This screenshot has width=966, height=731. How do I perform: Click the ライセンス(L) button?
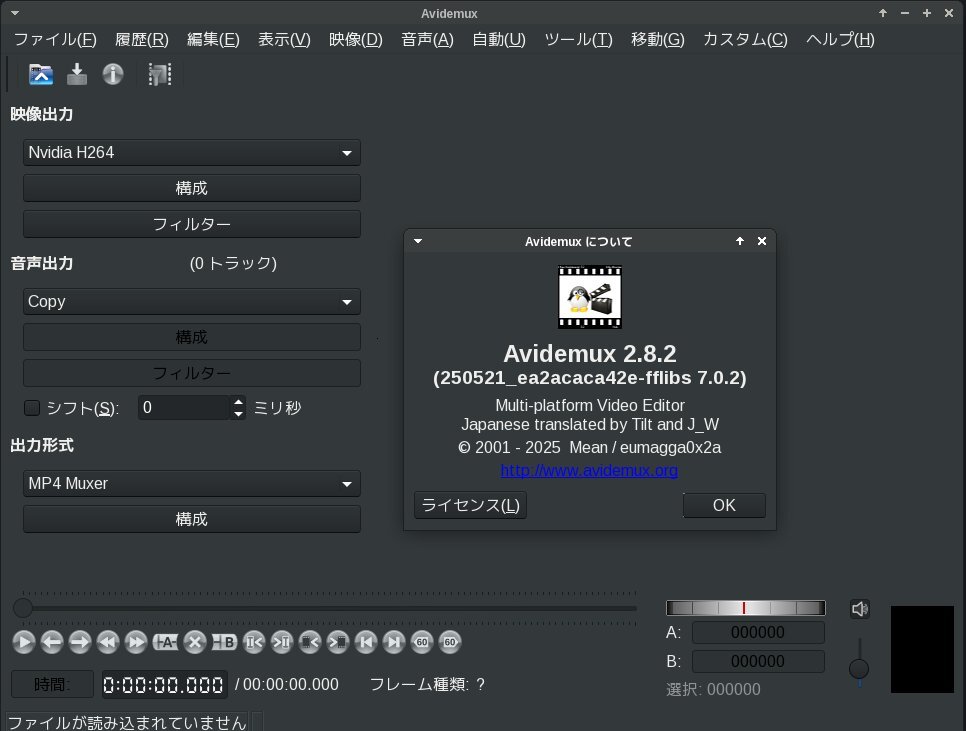(x=470, y=505)
